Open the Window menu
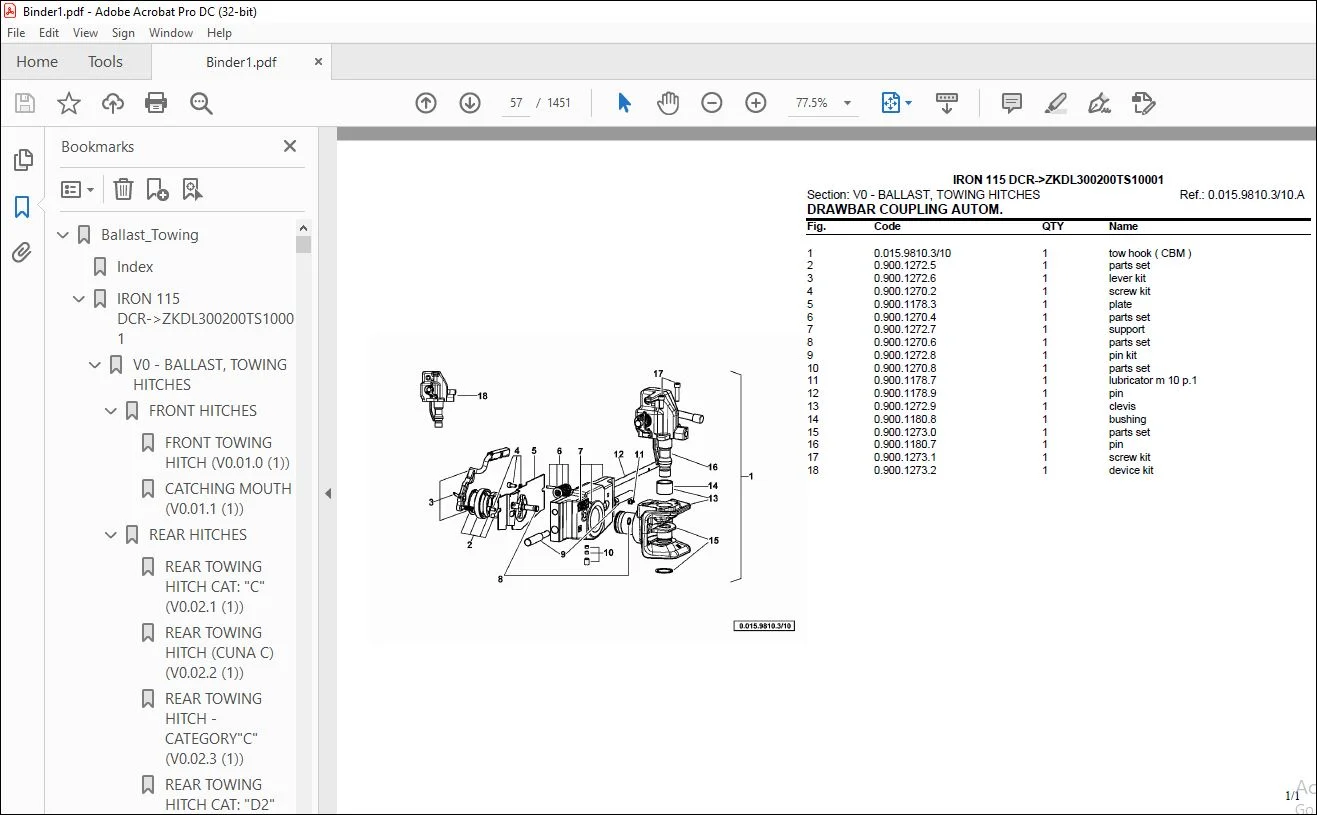The height and width of the screenshot is (815, 1317). (x=171, y=33)
